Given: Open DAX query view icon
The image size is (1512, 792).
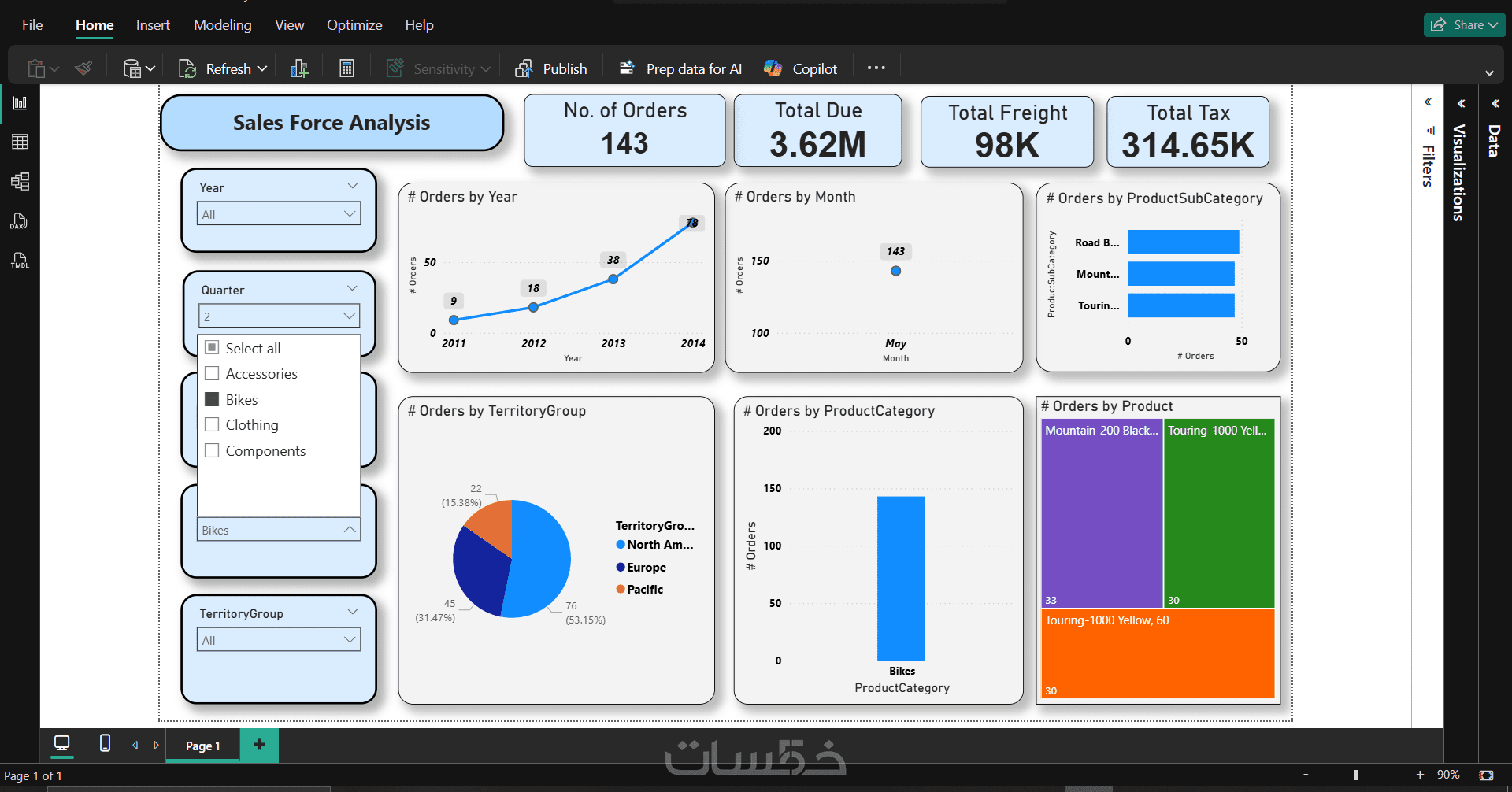Looking at the screenshot, I should tap(20, 221).
